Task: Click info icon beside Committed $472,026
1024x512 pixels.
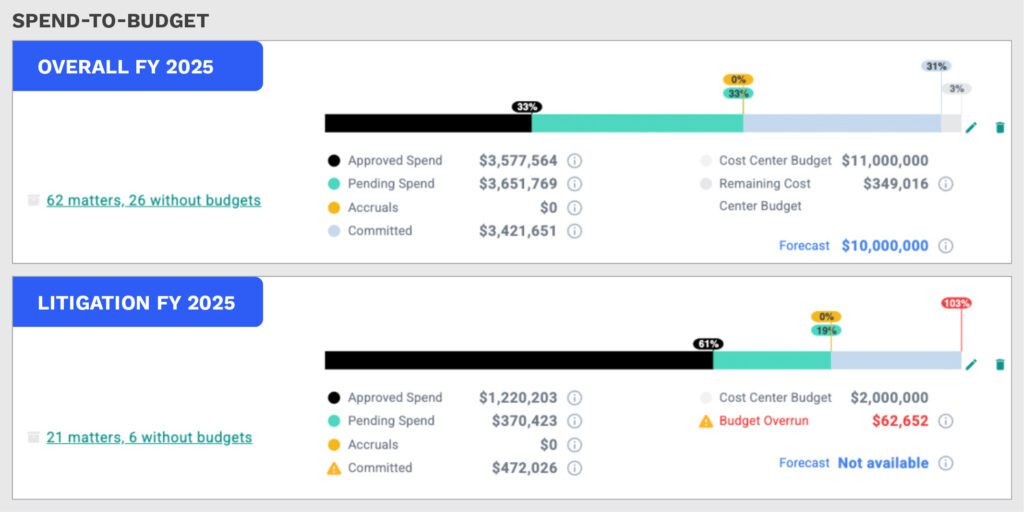Action: [575, 468]
